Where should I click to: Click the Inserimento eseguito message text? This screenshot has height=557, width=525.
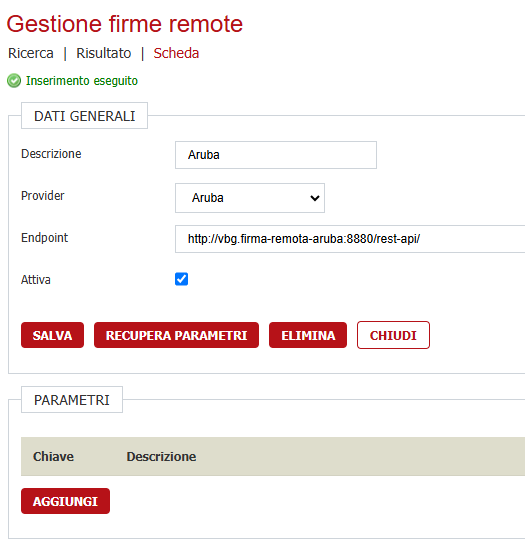coord(82,81)
